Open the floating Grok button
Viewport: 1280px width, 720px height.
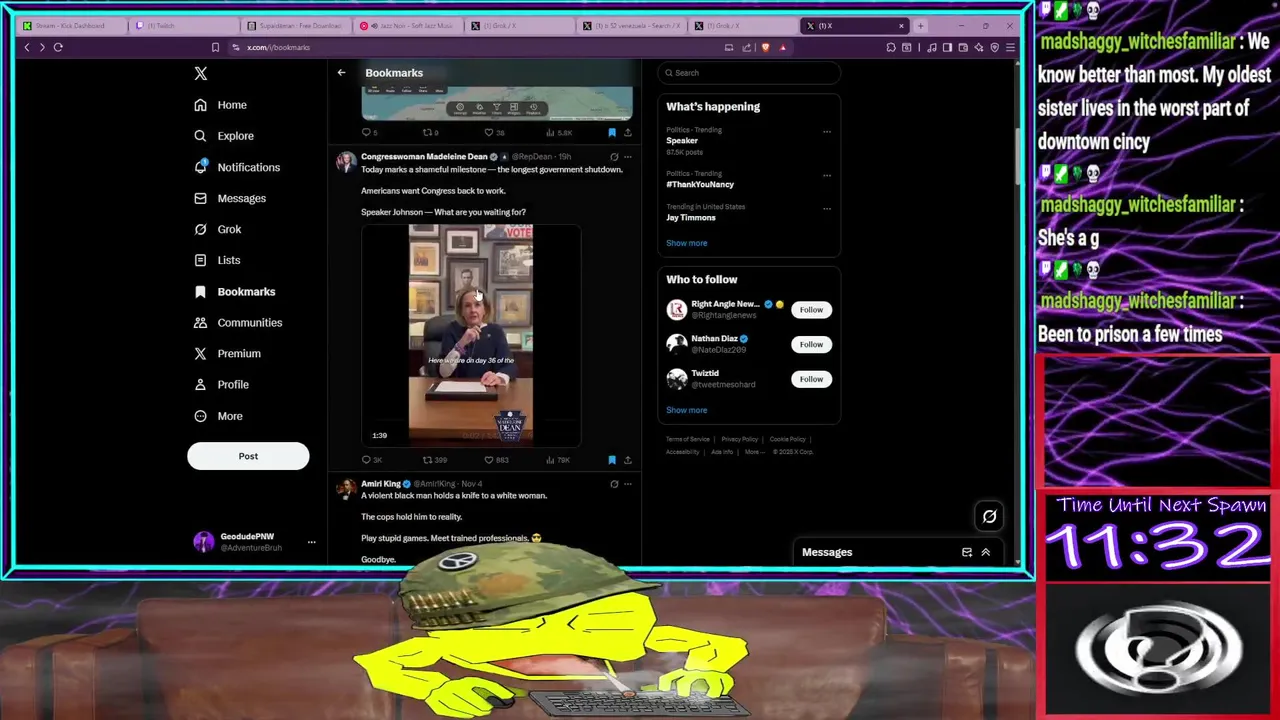point(989,516)
